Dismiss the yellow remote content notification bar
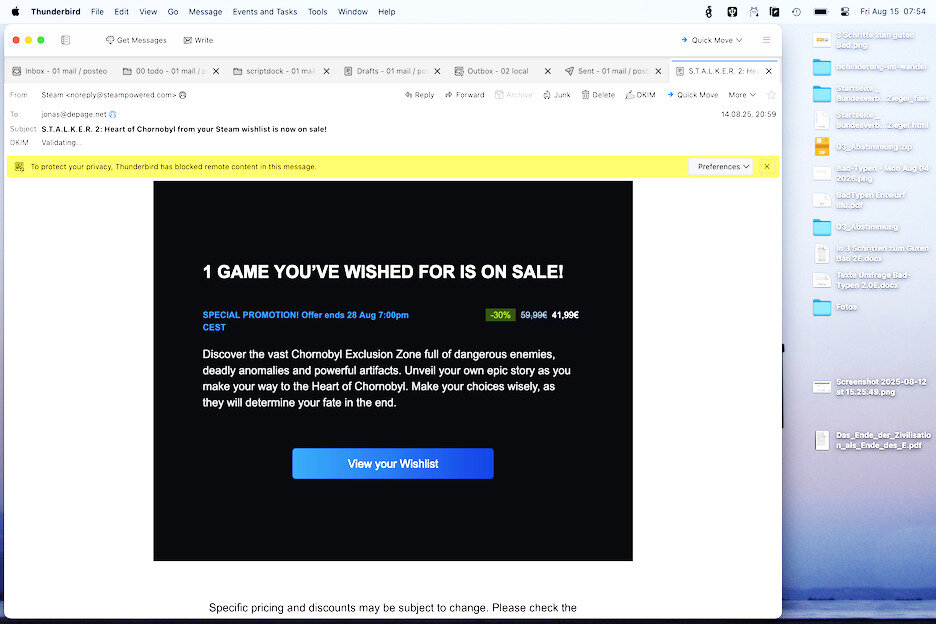 767,167
